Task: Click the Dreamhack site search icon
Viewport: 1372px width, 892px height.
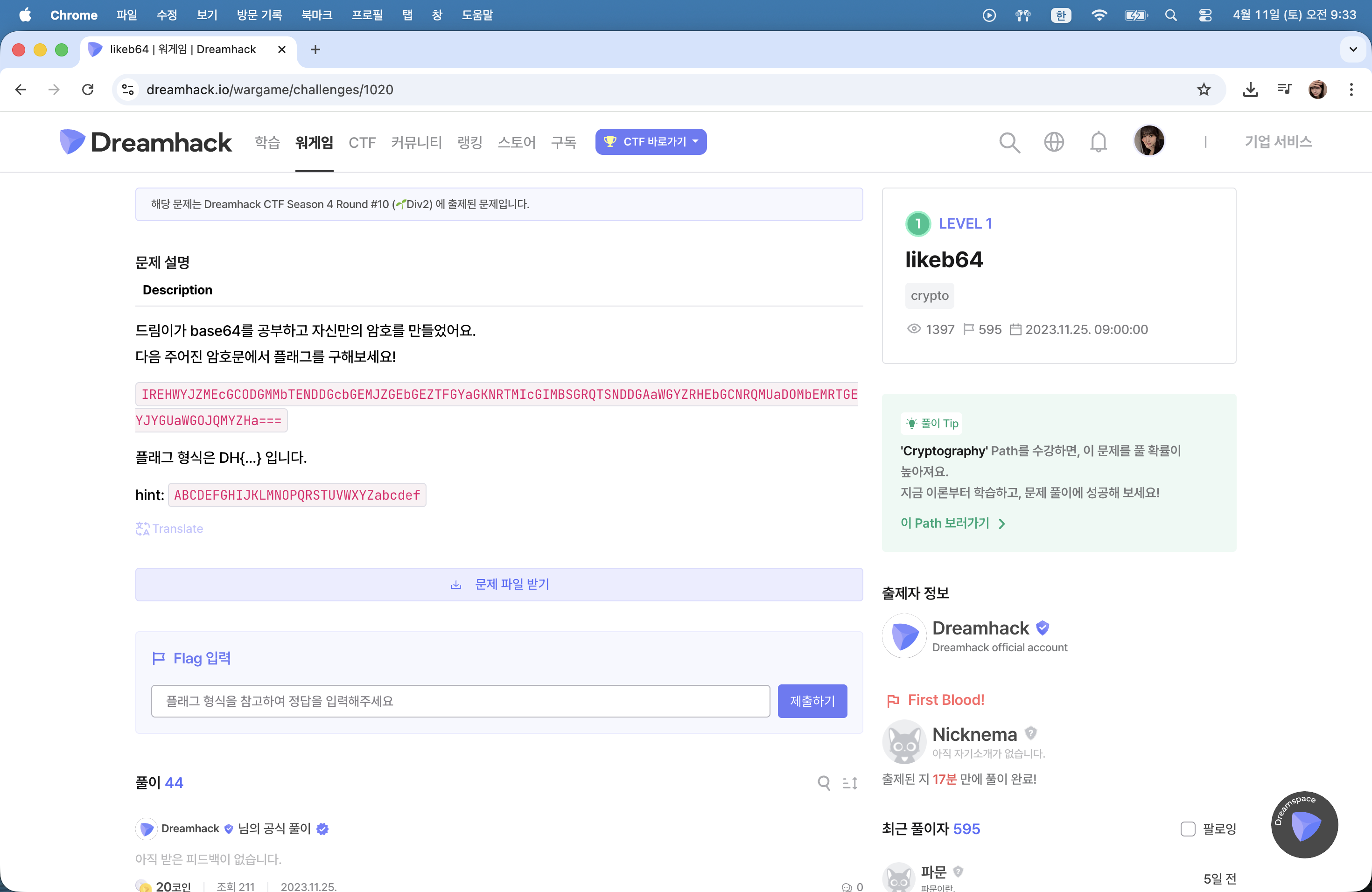Action: (1009, 142)
